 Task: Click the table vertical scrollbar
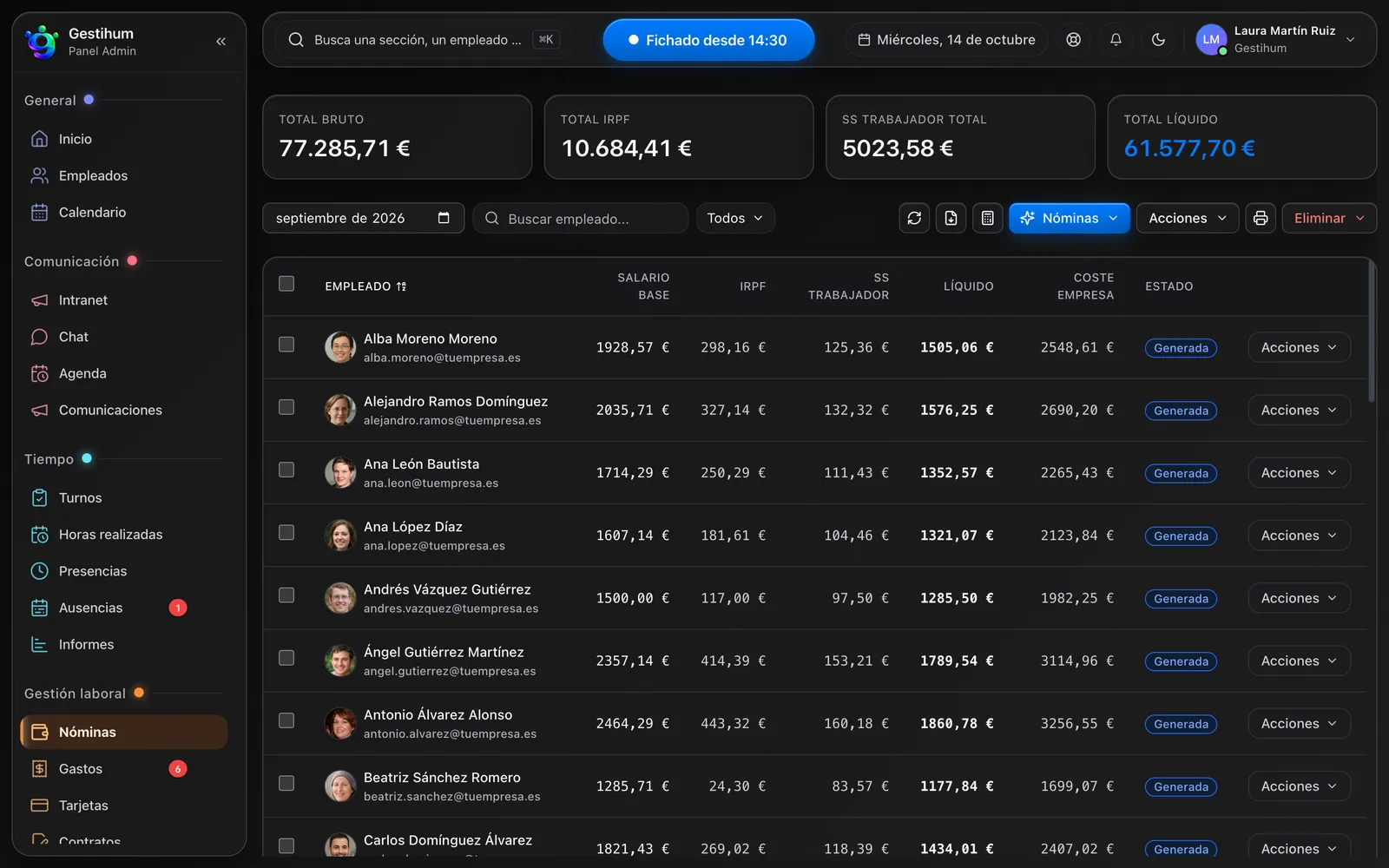(x=1372, y=330)
